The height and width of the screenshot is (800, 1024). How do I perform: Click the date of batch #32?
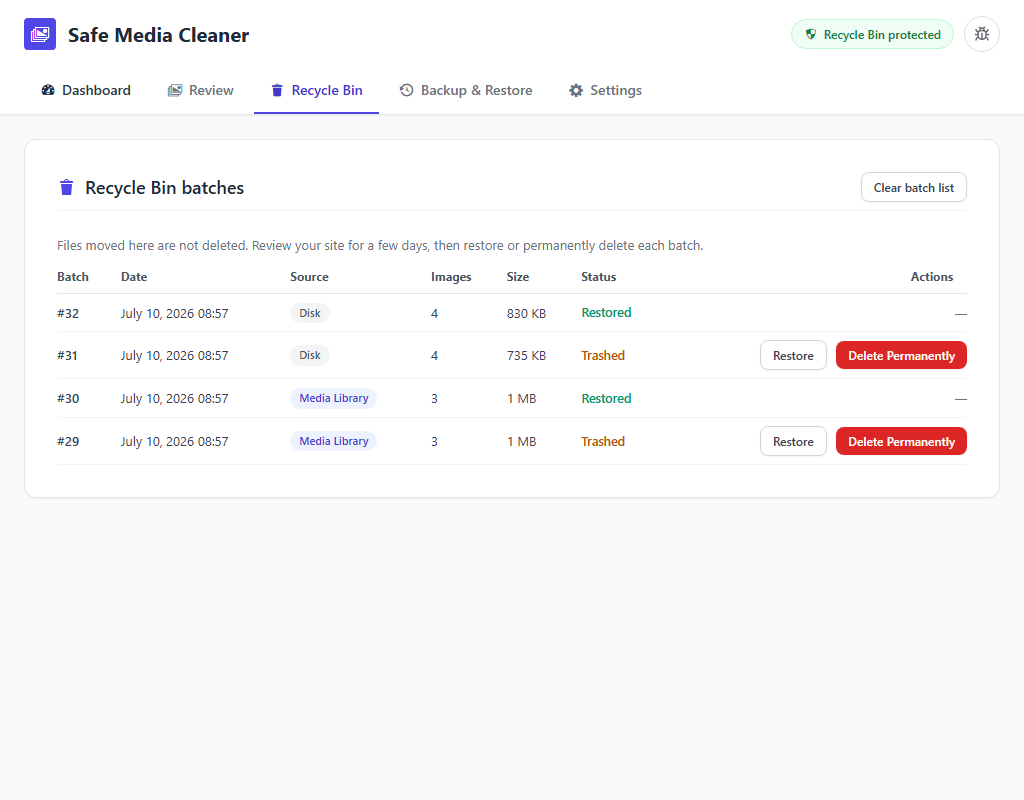point(174,313)
